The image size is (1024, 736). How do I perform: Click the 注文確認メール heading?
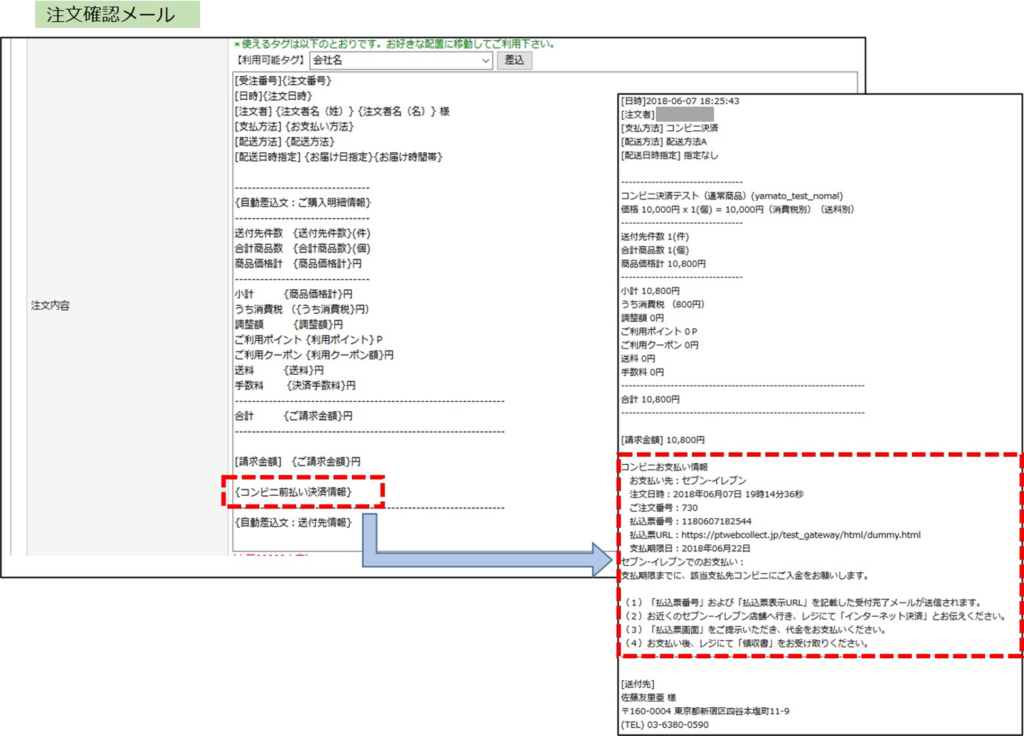111,14
